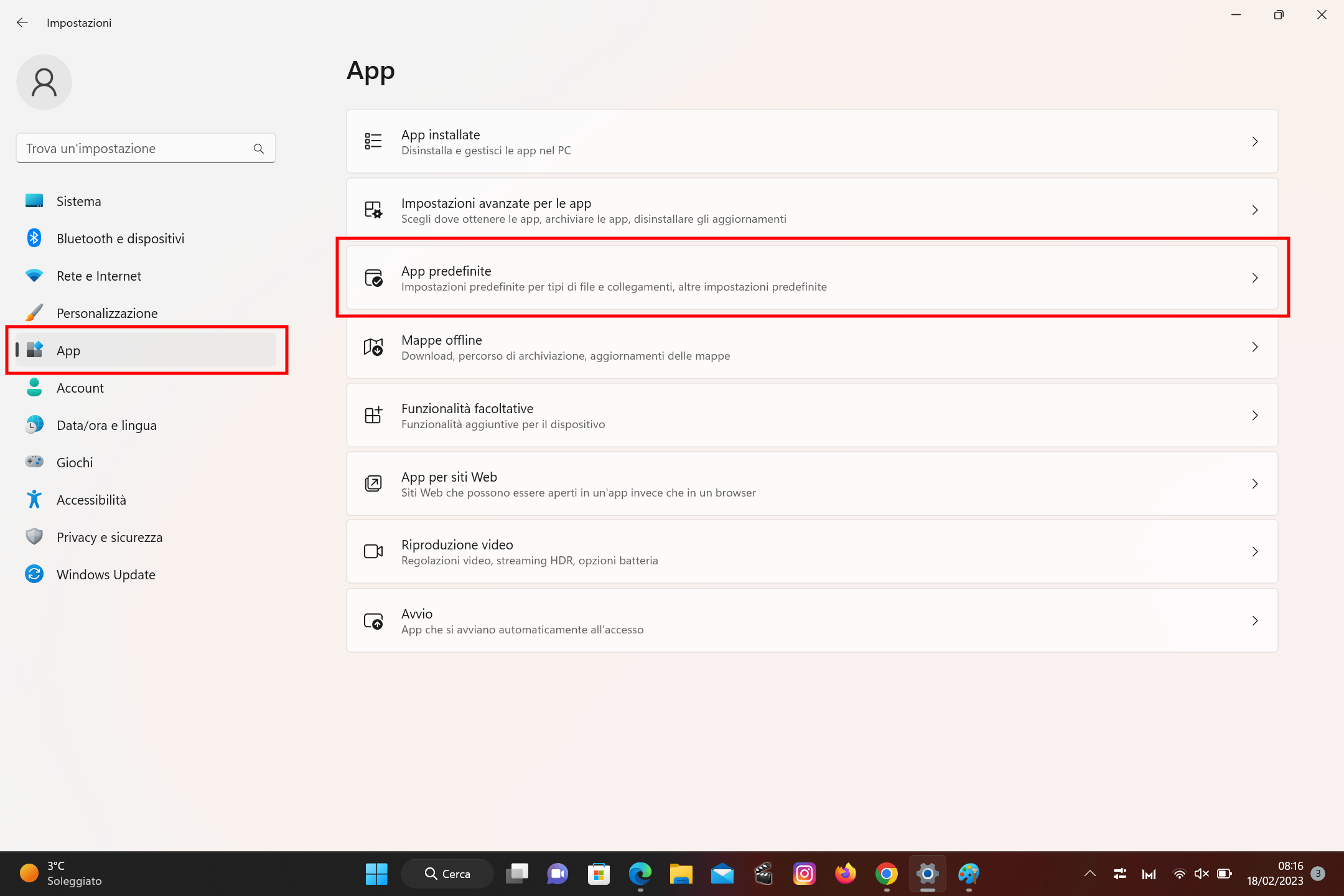The height and width of the screenshot is (896, 1344).
Task: Select the Bluetooth e dispositivi sidebar icon
Action: coord(34,238)
